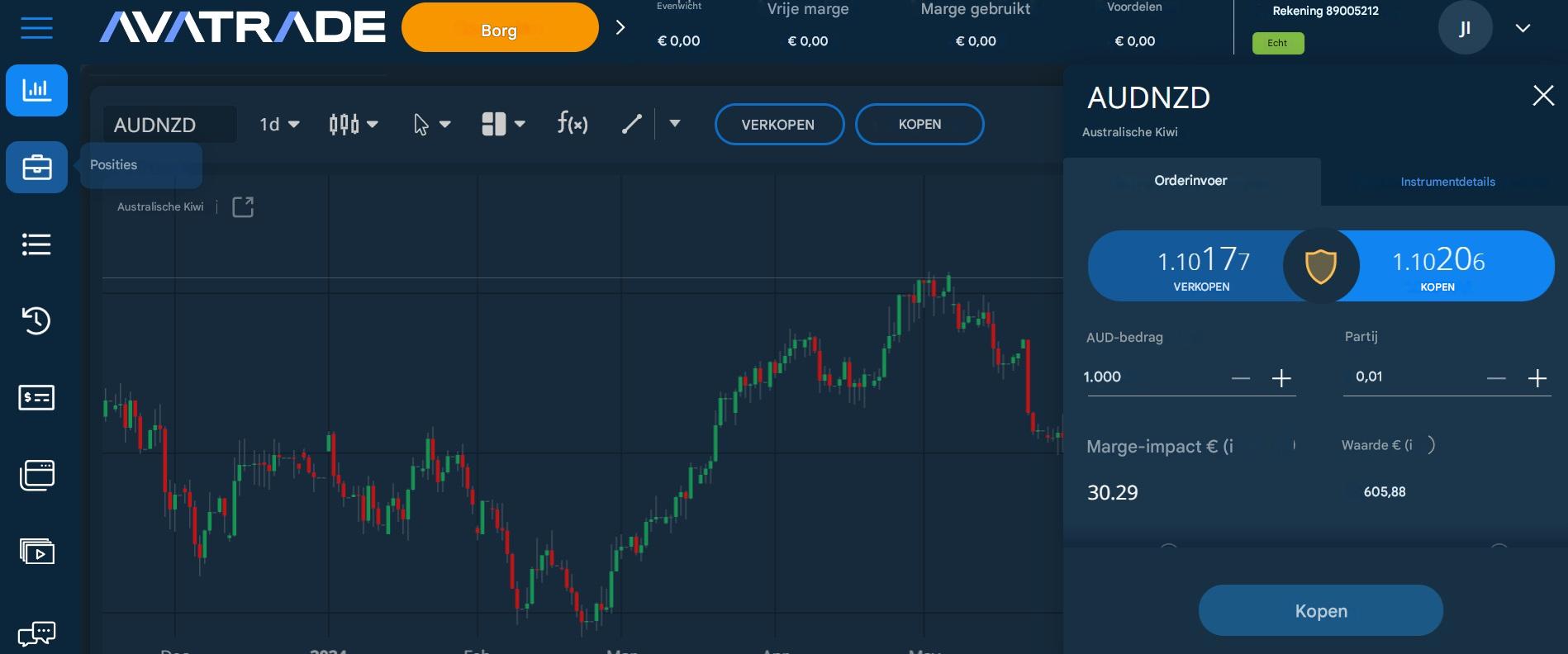Select the market charts icon in sidebar
Image resolution: width=1568 pixels, height=654 pixels.
pos(36,91)
